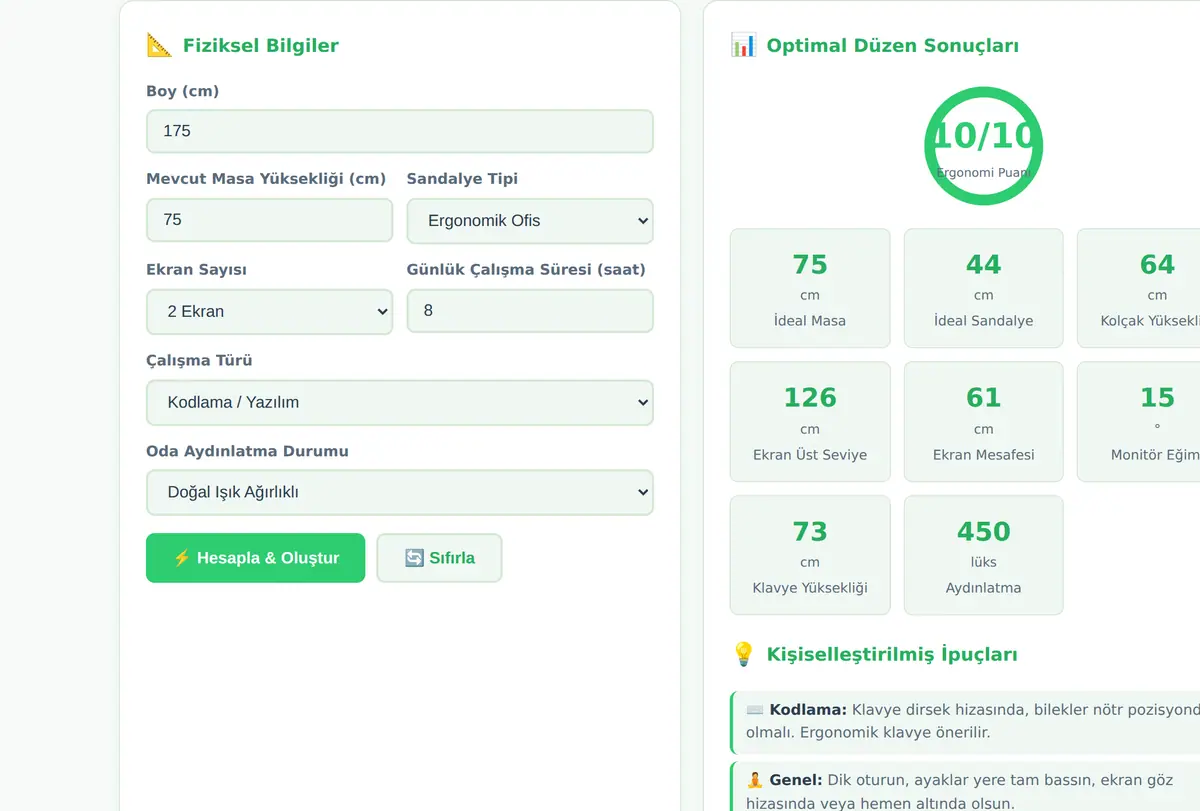This screenshot has width=1200, height=811.
Task: Select the Klavye Yüksekliği 73 cm card
Action: [810, 555]
